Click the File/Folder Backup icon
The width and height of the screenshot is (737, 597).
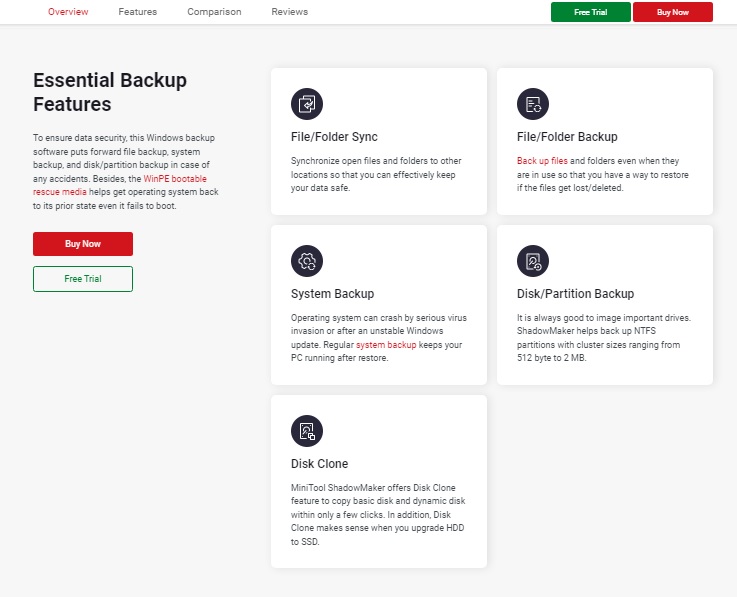click(533, 104)
